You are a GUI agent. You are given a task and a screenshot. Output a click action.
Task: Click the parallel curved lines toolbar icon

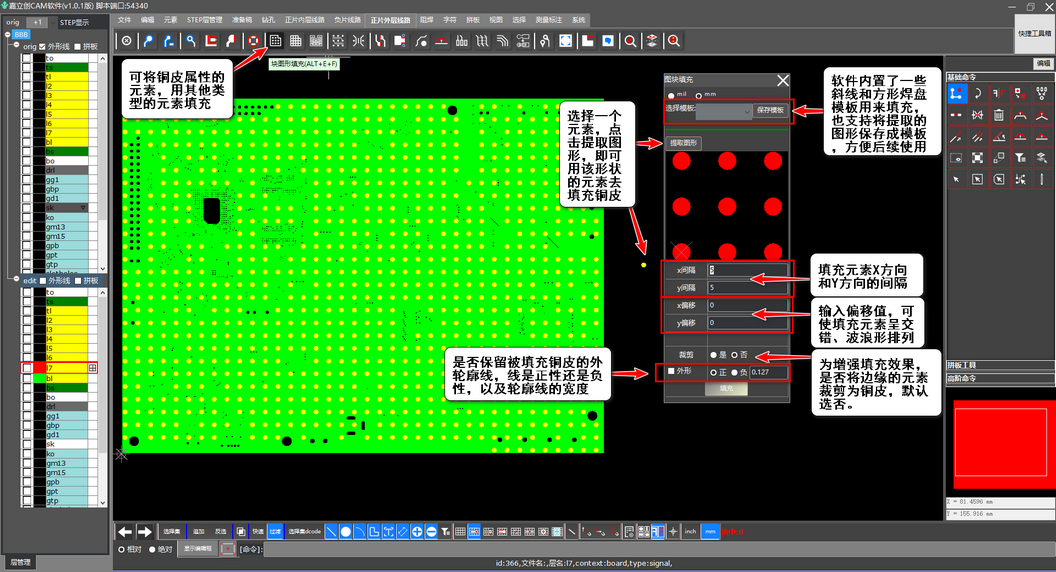pyautogui.click(x=502, y=41)
